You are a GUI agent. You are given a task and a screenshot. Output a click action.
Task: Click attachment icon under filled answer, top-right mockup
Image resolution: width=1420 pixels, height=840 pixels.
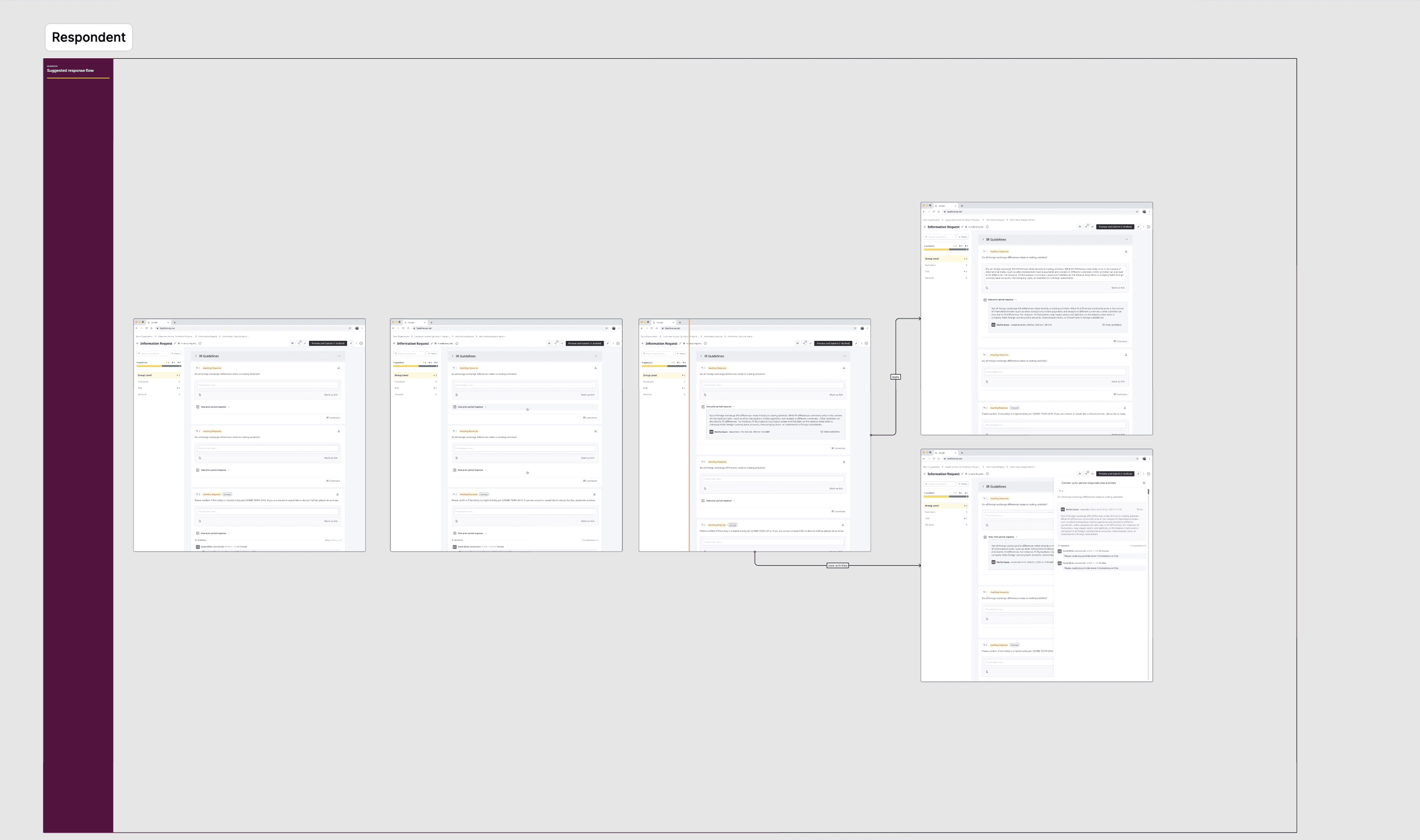coord(987,287)
